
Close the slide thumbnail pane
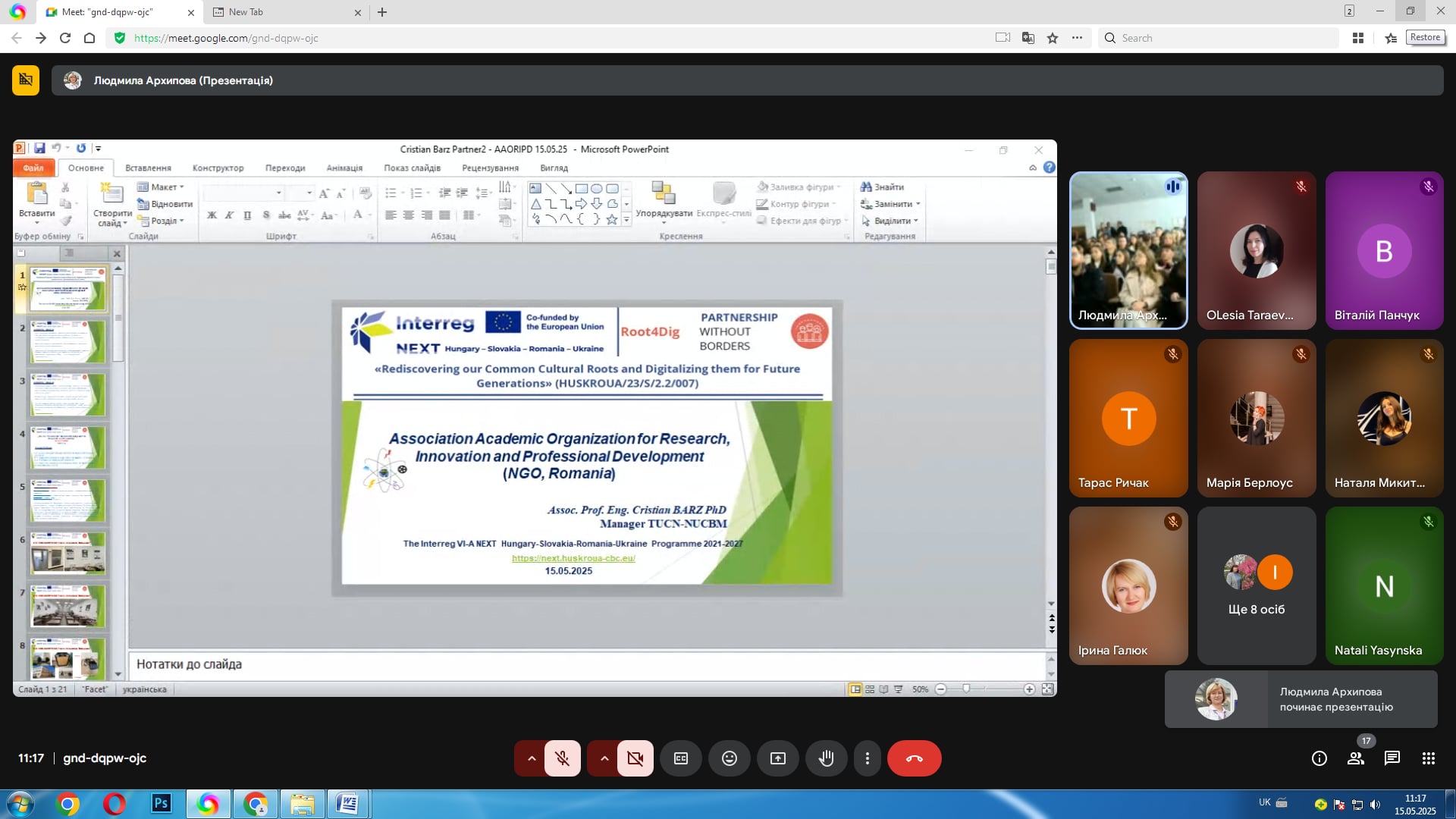pos(117,254)
